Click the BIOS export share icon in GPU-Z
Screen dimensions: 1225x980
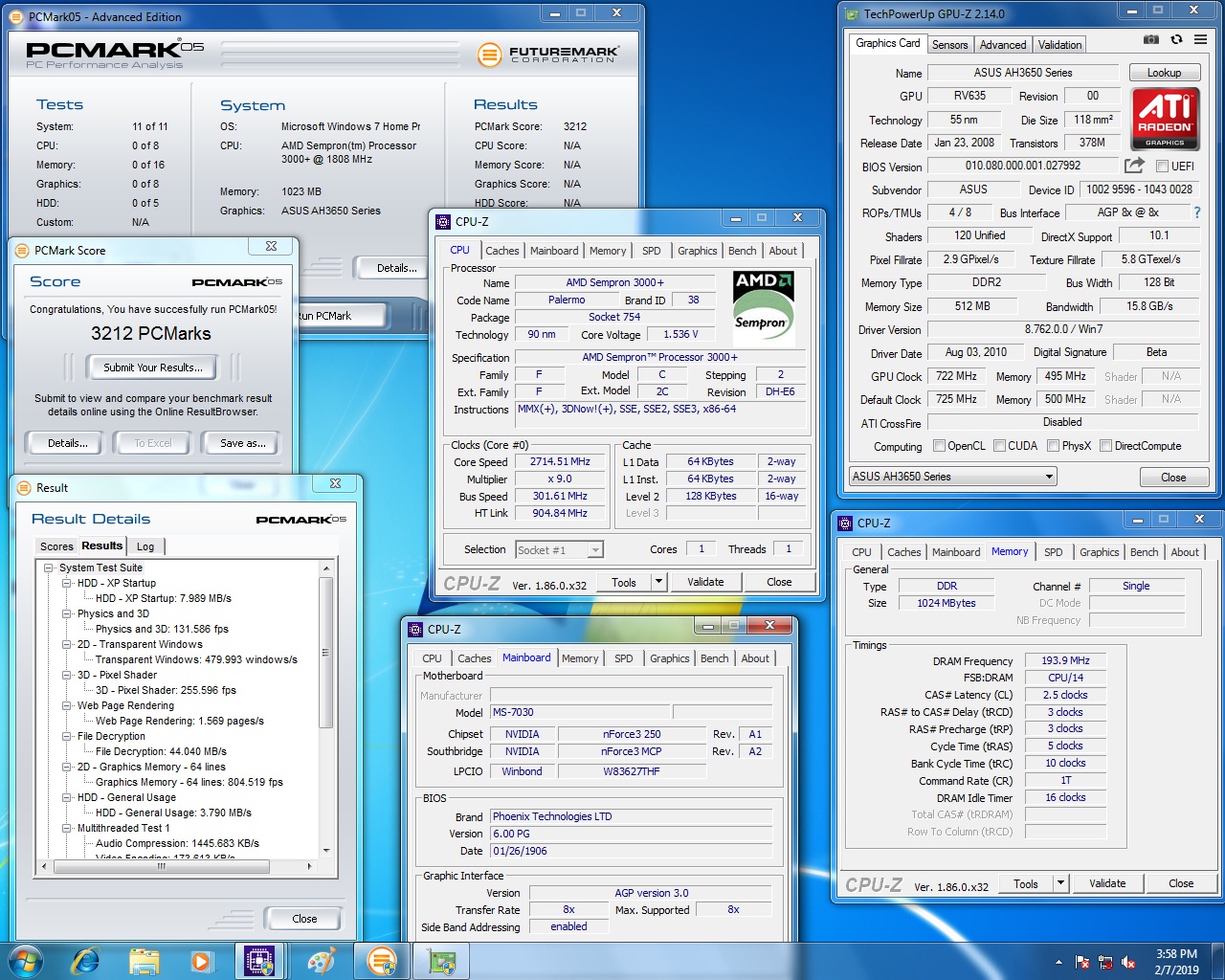point(1135,166)
